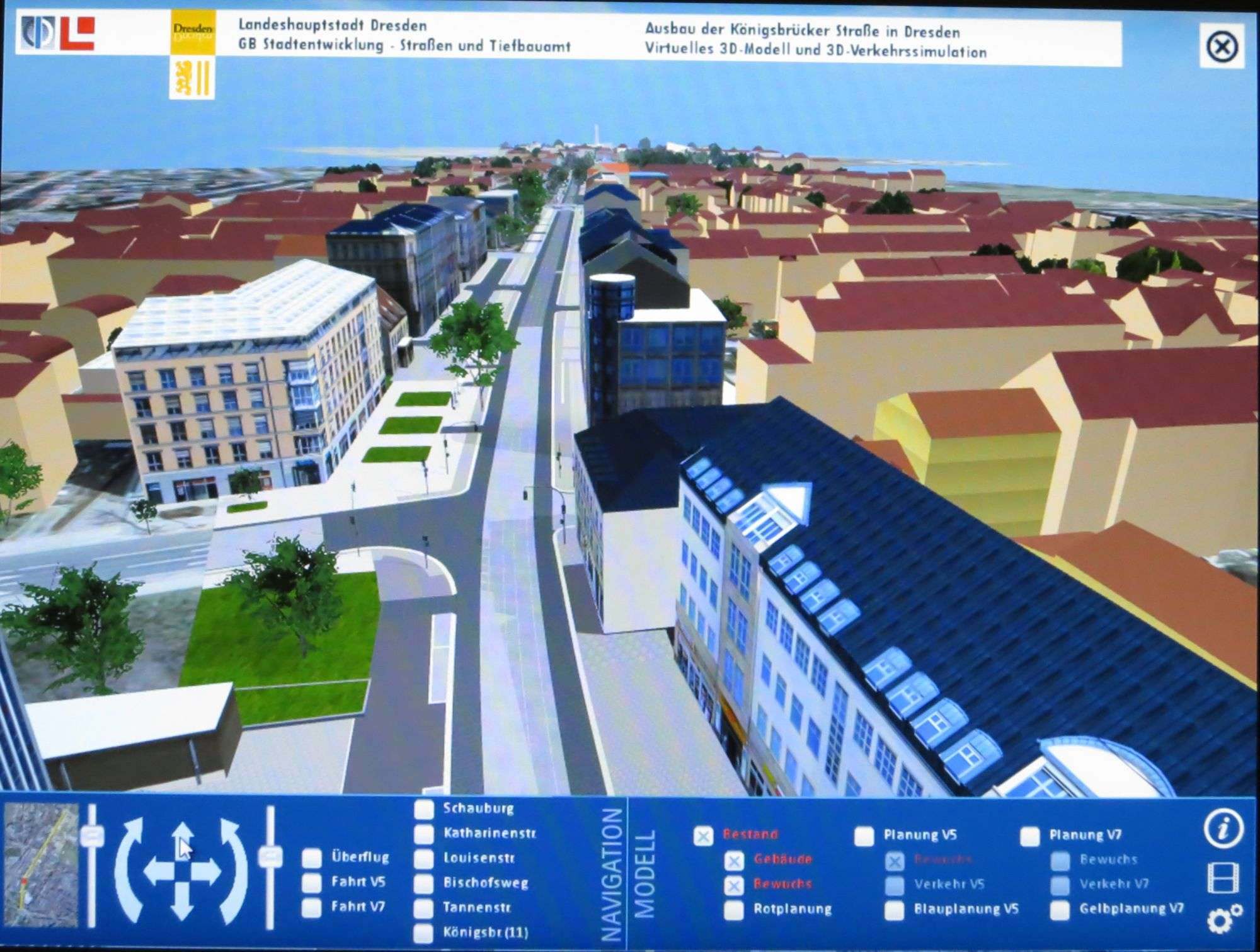Select the Bischofsweg viewpoint checkbox
Viewport: 1260px width, 952px height.
click(x=424, y=884)
